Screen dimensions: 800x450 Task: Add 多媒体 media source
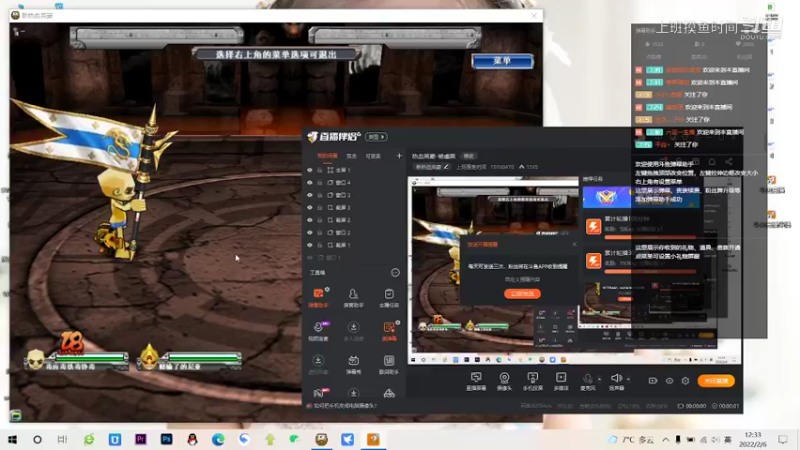pos(561,381)
